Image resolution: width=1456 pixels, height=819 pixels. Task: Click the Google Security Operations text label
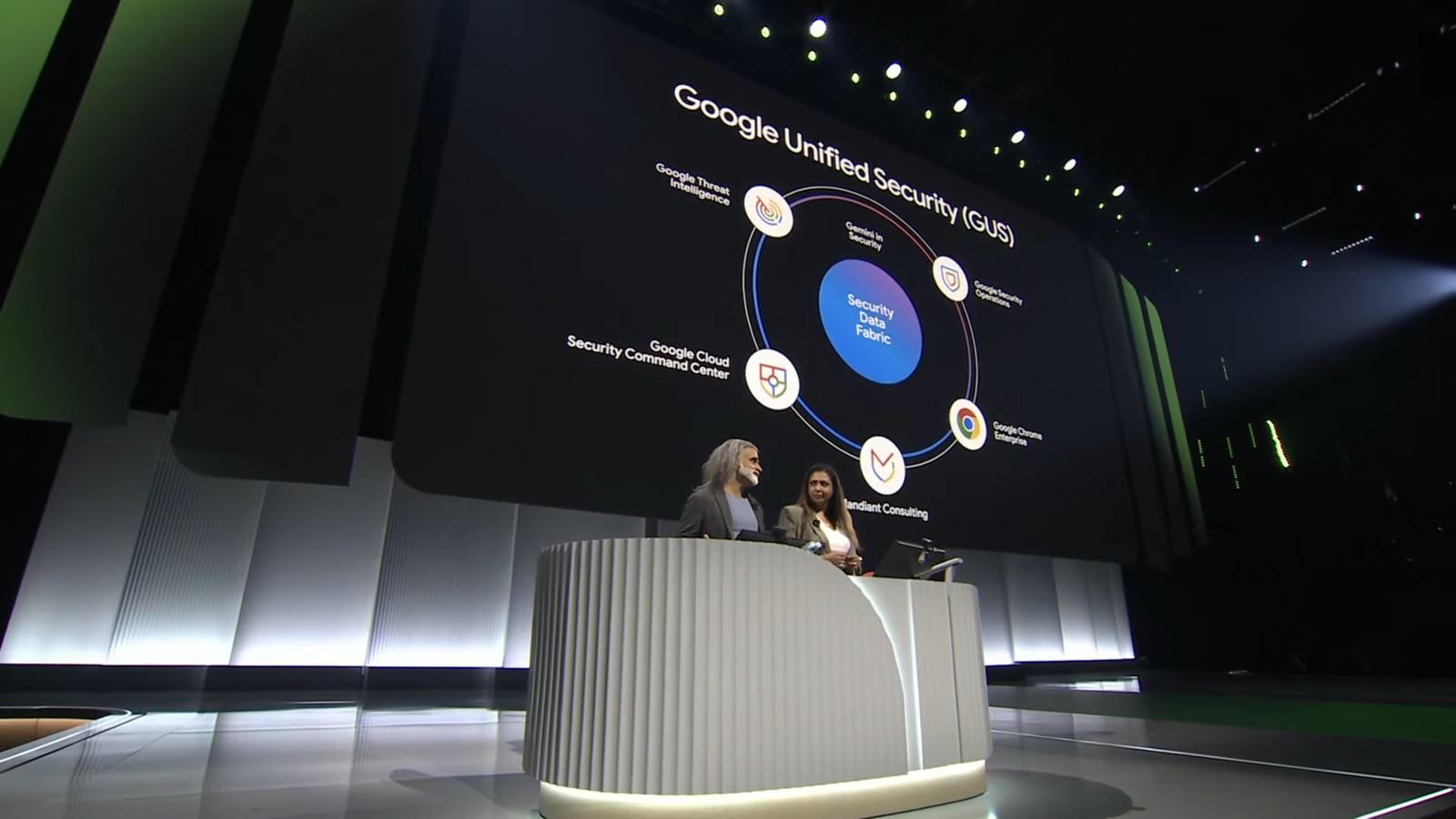click(x=998, y=294)
